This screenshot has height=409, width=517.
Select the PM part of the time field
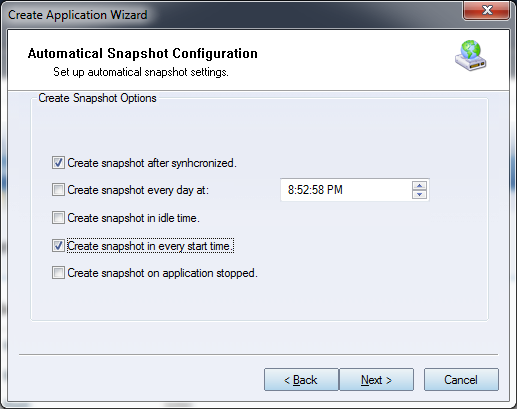[335, 190]
